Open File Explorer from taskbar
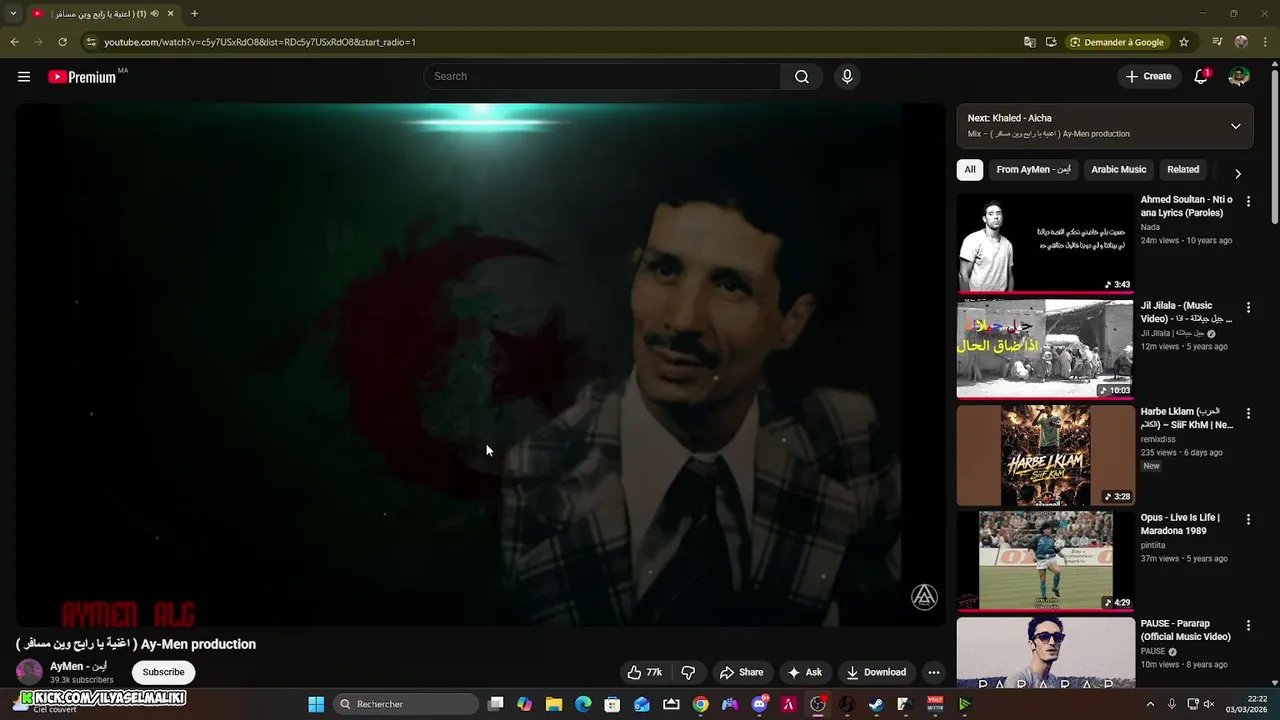The width and height of the screenshot is (1280, 720). click(554, 704)
